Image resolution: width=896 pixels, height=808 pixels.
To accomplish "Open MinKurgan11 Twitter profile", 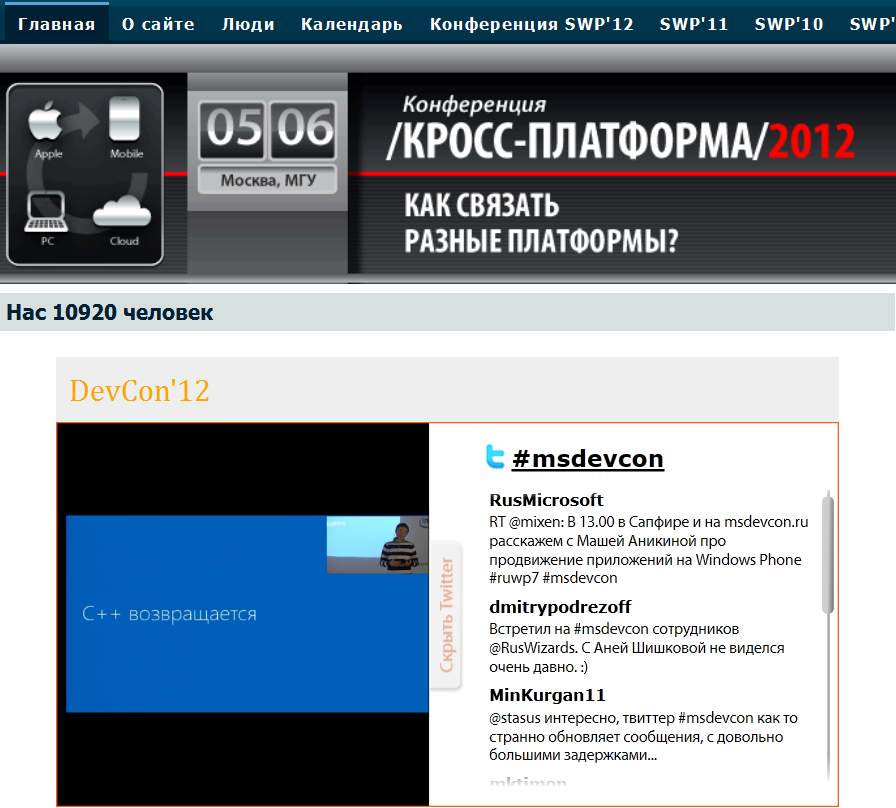I will (x=547, y=695).
